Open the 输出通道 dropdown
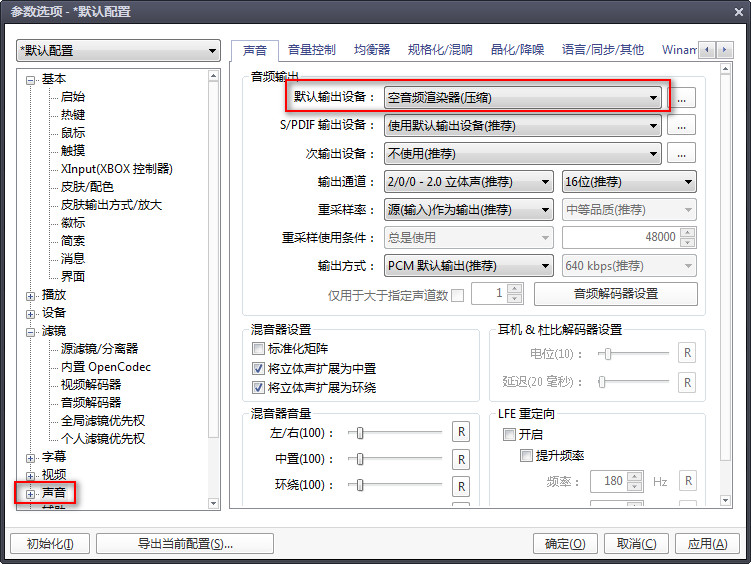 tap(468, 182)
